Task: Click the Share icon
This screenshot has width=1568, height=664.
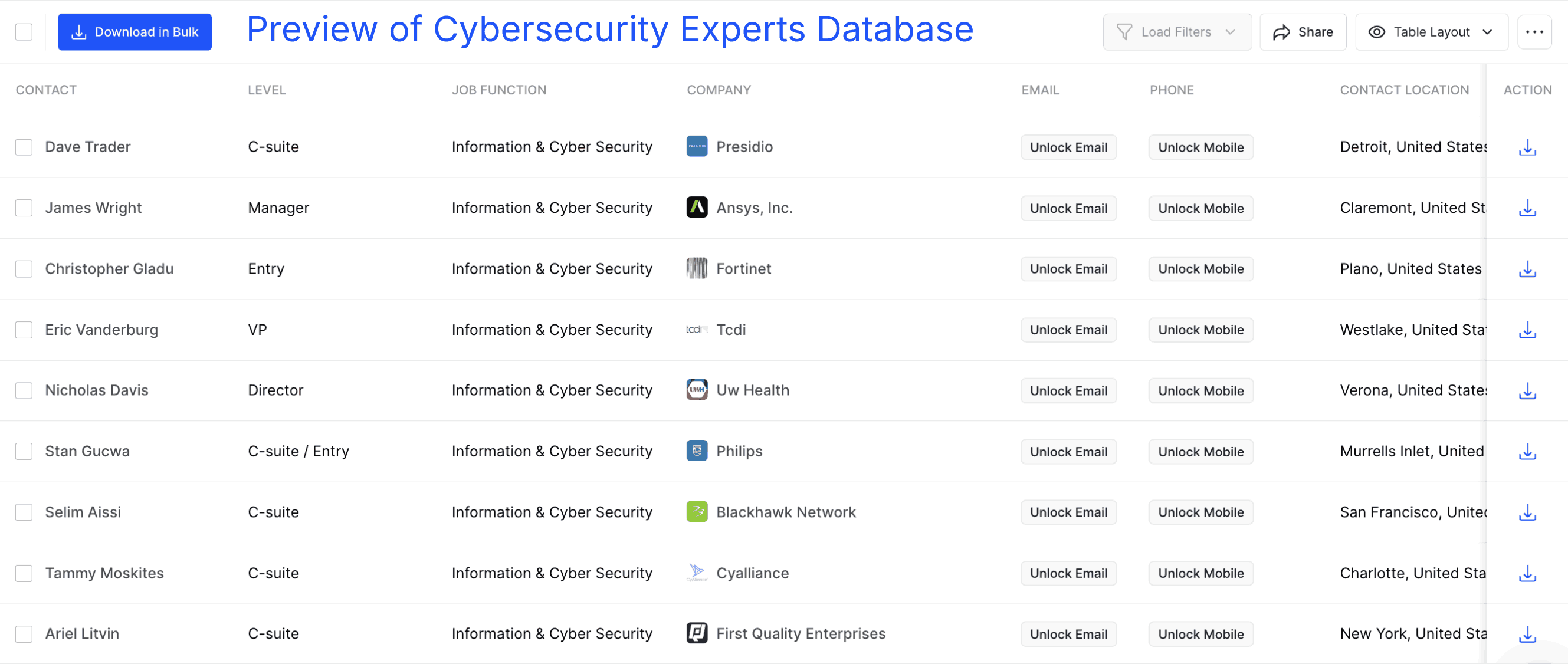Action: [1282, 32]
